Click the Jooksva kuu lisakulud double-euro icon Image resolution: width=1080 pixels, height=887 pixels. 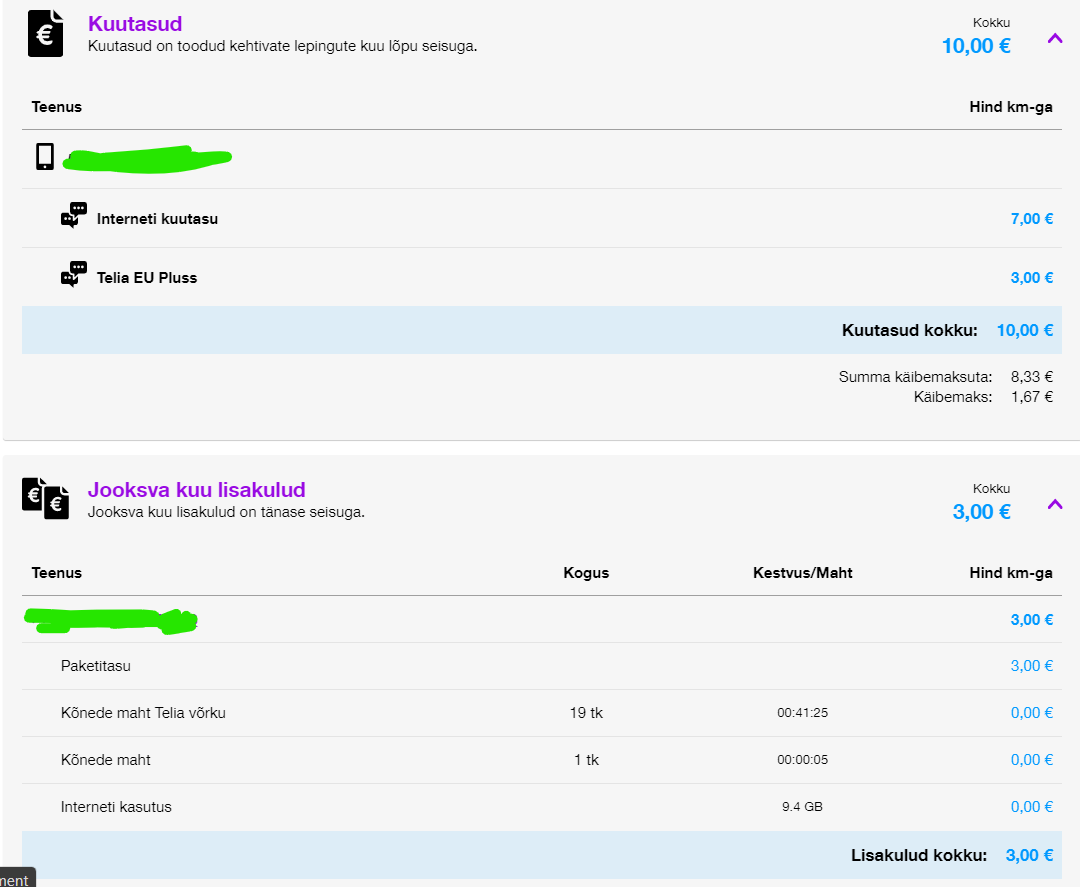tap(46, 498)
